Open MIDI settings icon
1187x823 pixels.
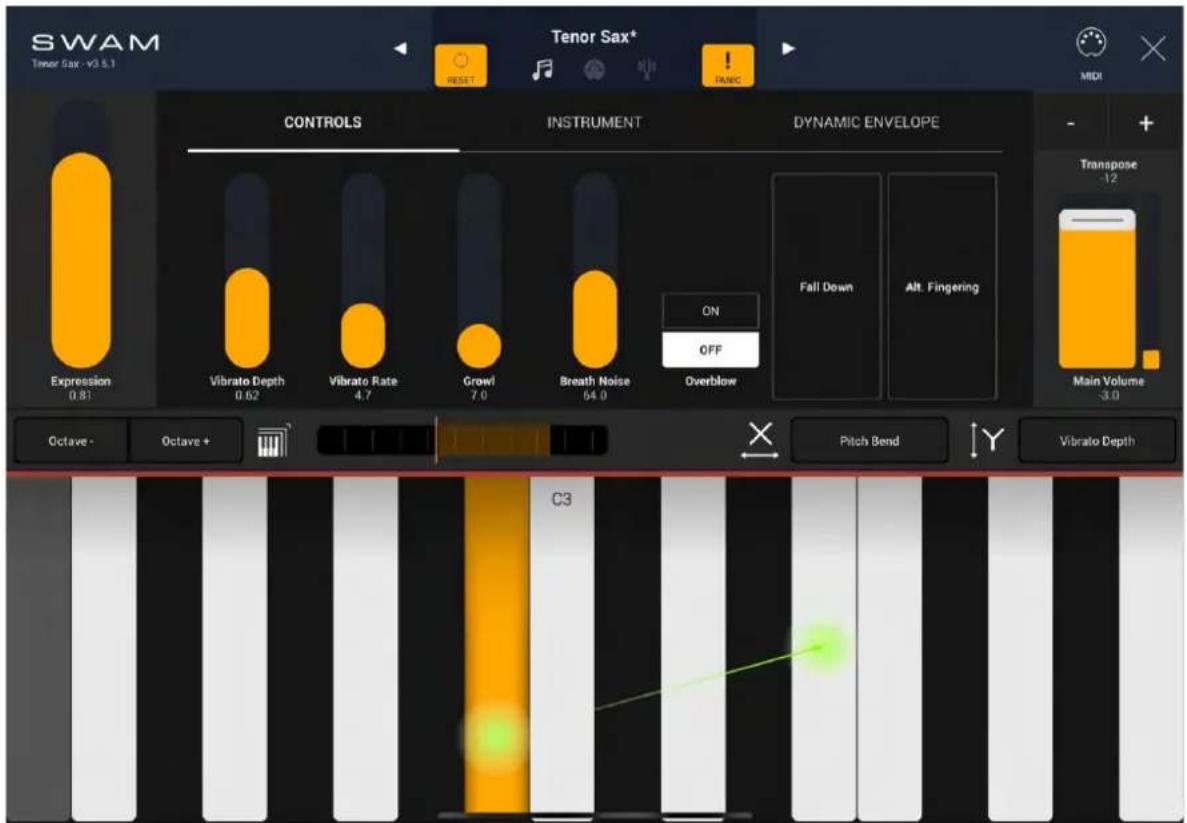click(x=1091, y=53)
